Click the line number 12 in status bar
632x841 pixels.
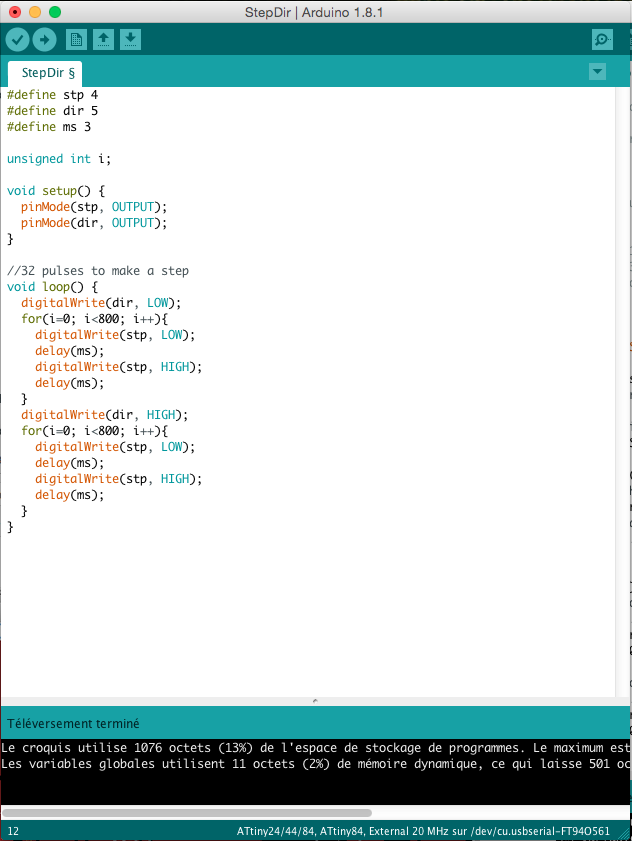pos(13,831)
